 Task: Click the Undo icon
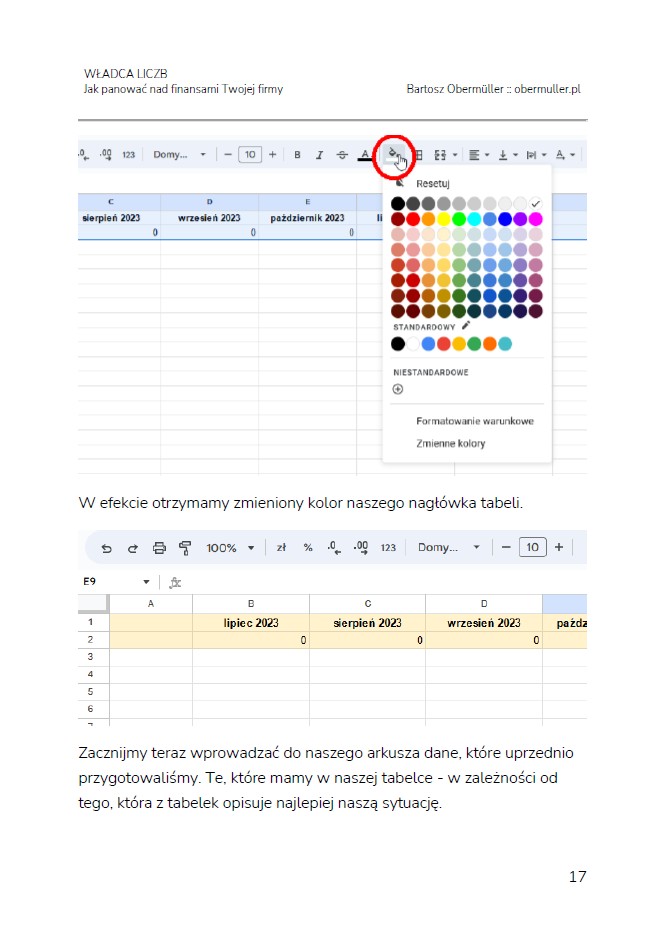click(106, 548)
